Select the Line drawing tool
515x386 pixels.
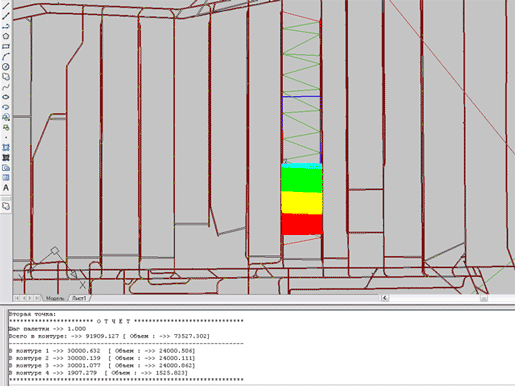point(6,6)
